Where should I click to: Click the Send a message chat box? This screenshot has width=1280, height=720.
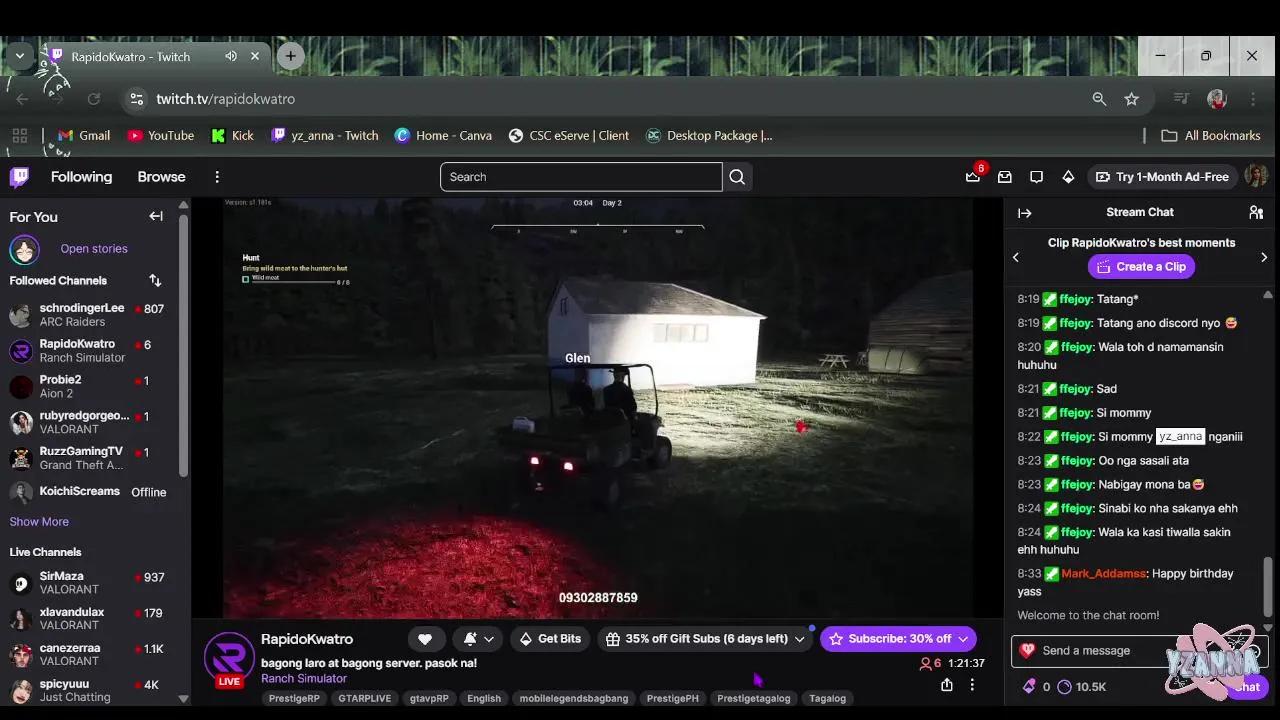point(1138,651)
